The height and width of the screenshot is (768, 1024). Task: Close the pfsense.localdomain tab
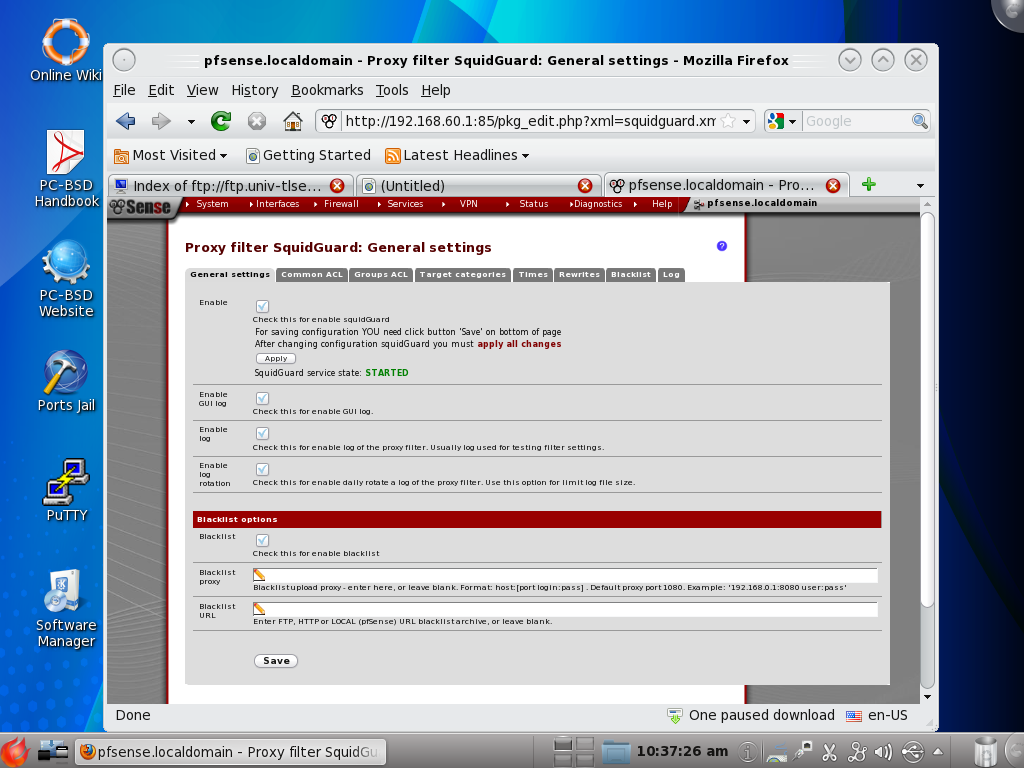[833, 185]
